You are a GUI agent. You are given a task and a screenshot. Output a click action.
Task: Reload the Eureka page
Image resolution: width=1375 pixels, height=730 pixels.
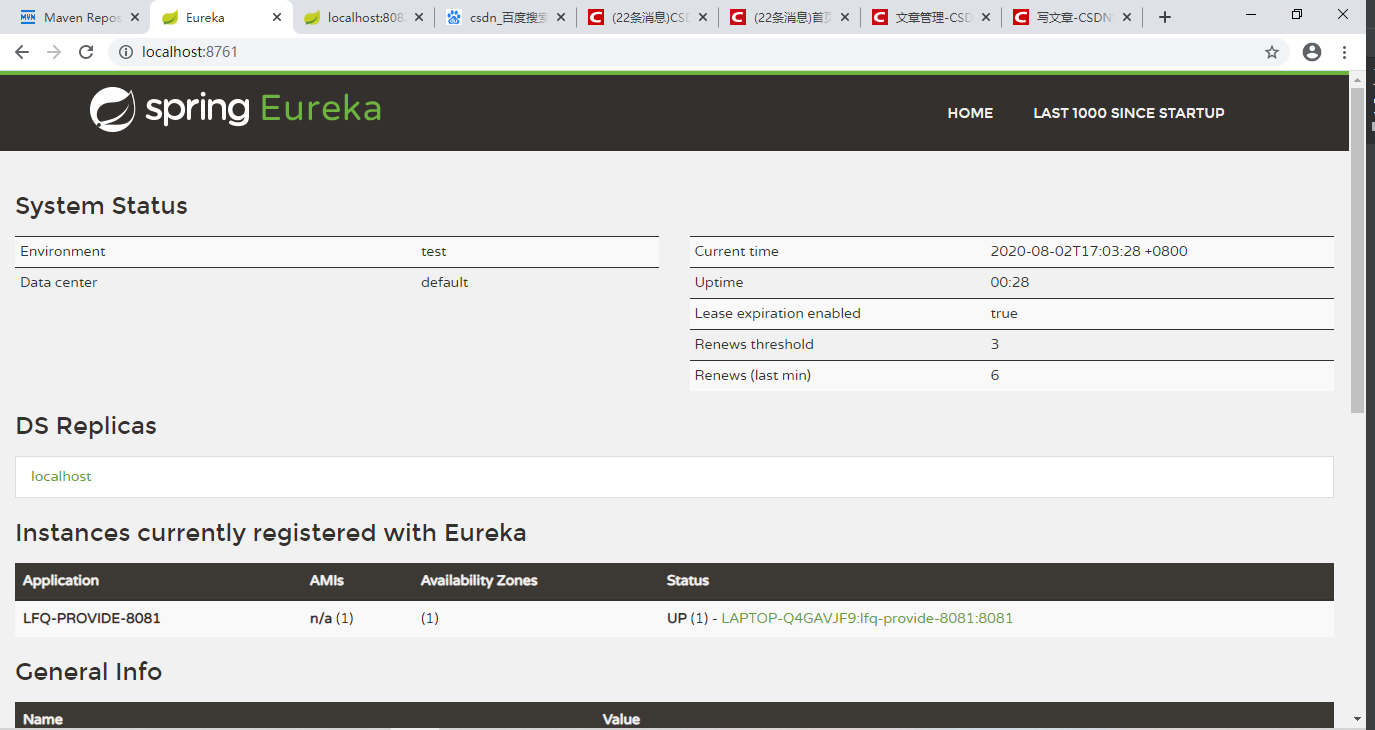(86, 52)
